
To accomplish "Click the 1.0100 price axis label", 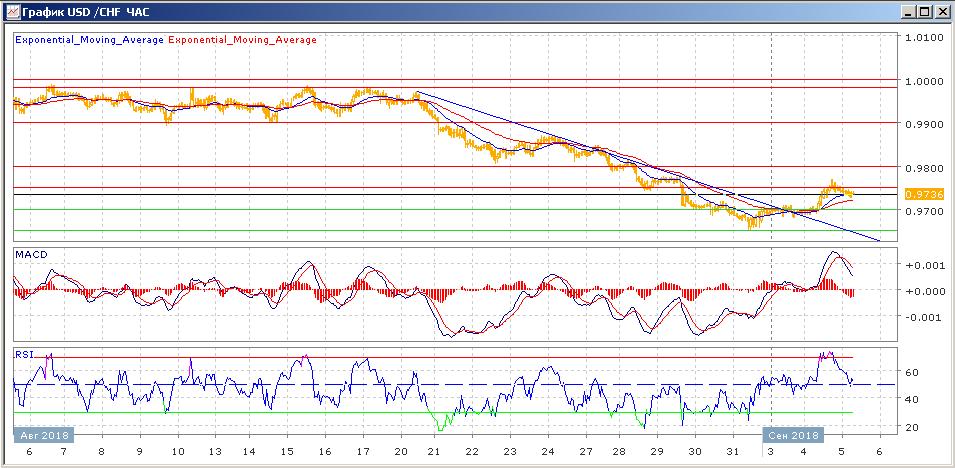I will coord(924,39).
